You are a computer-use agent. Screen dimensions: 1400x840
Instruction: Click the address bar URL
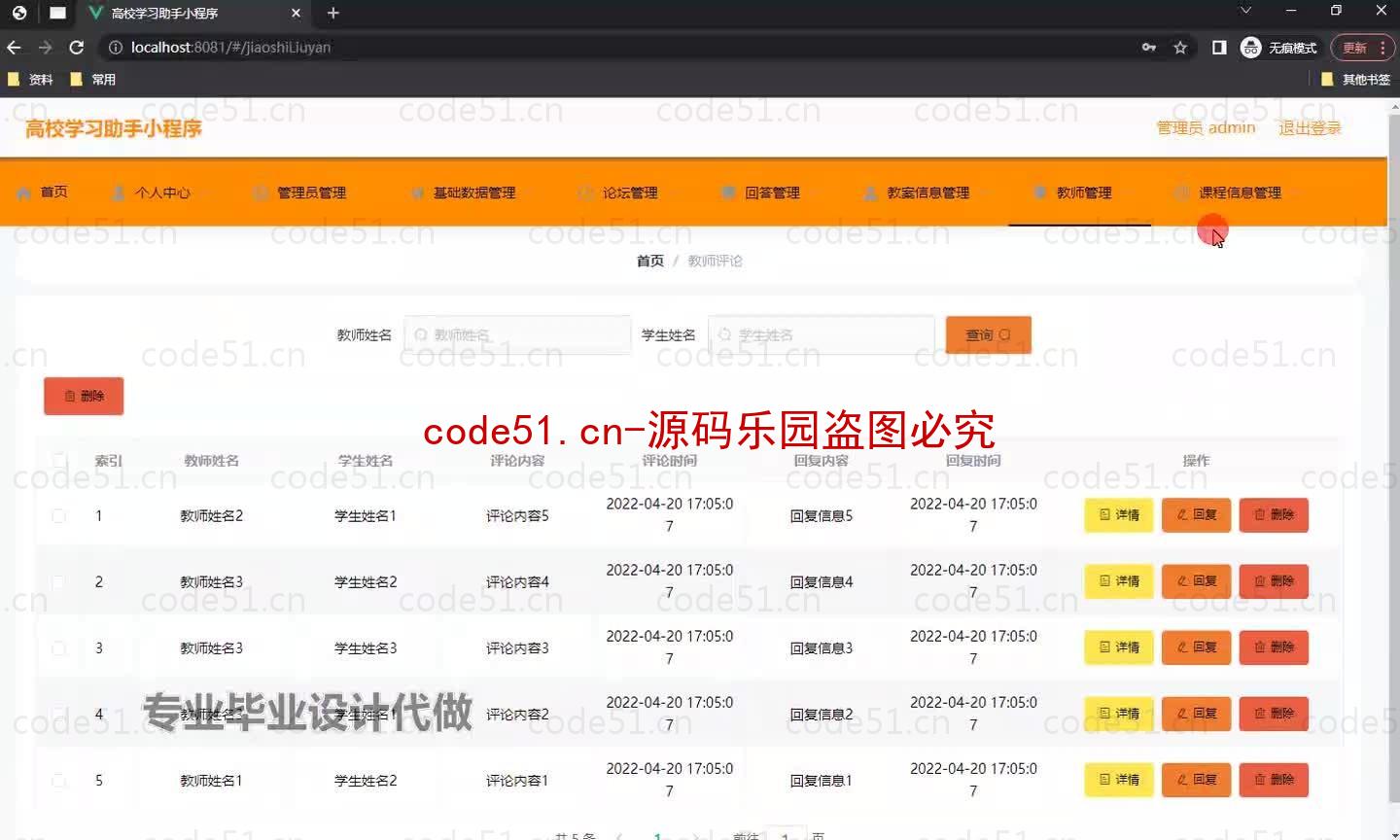pyautogui.click(x=231, y=47)
